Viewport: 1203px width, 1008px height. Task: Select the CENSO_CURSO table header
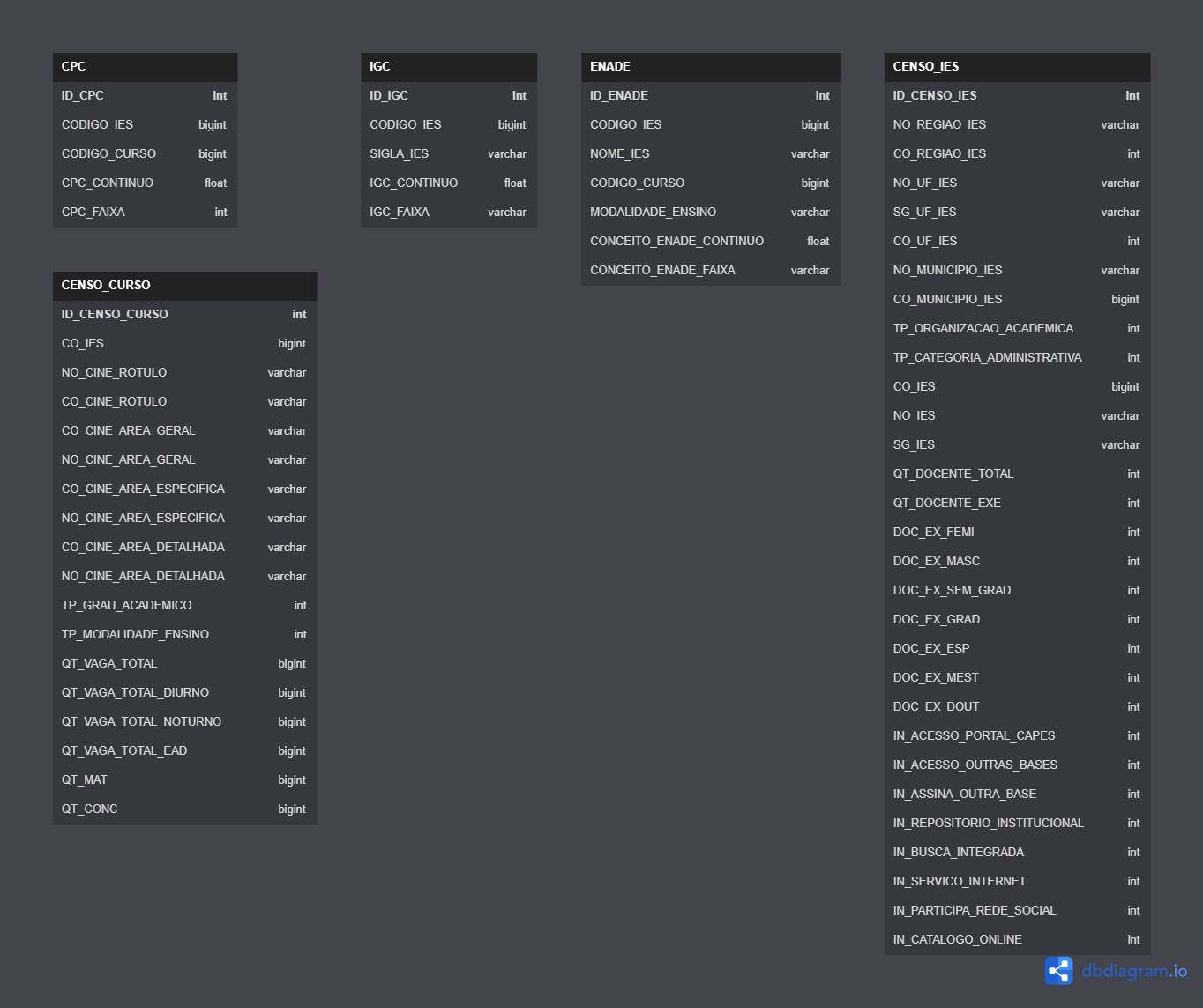pos(184,286)
